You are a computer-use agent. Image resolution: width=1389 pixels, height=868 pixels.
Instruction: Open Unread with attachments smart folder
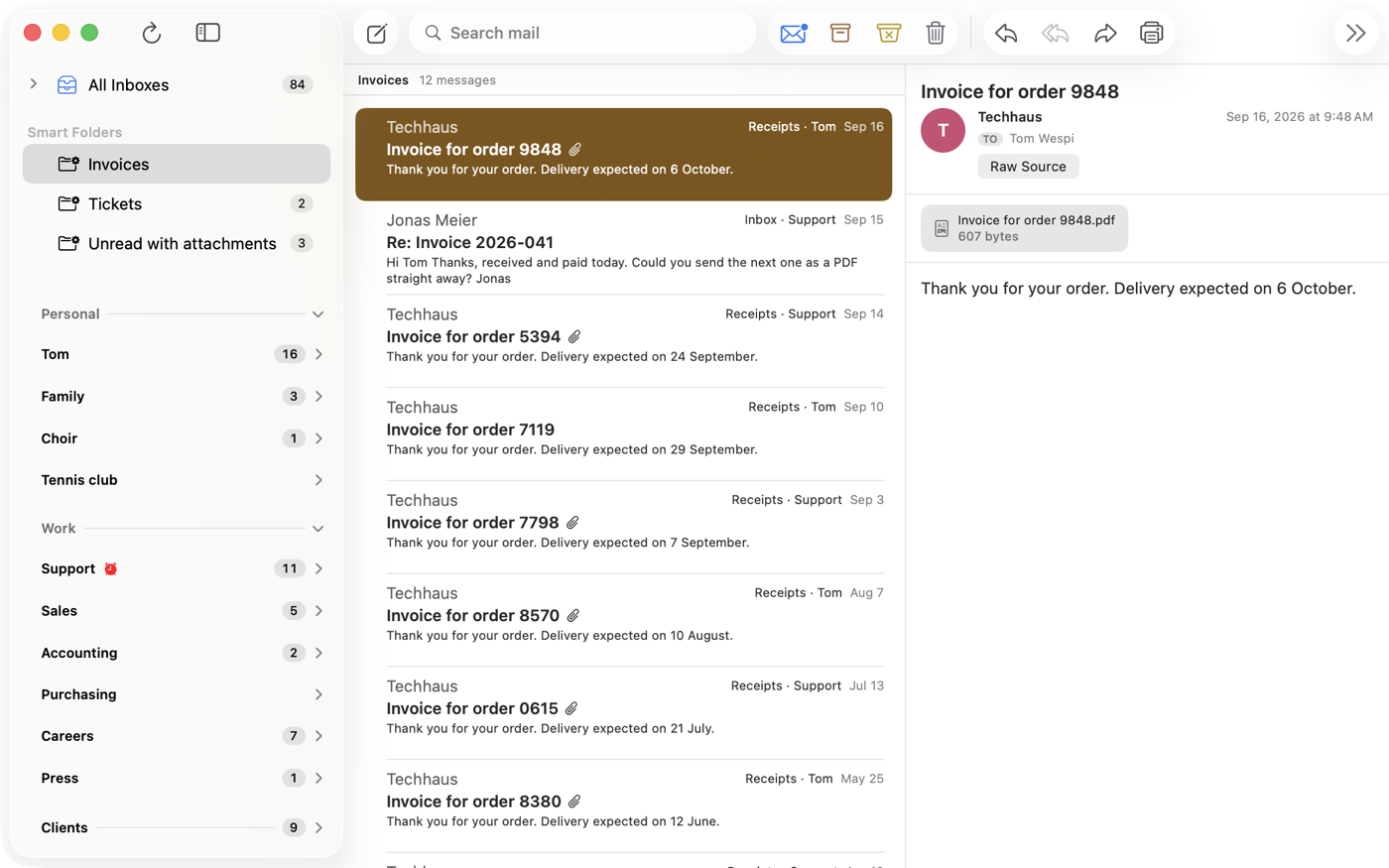pyautogui.click(x=177, y=243)
